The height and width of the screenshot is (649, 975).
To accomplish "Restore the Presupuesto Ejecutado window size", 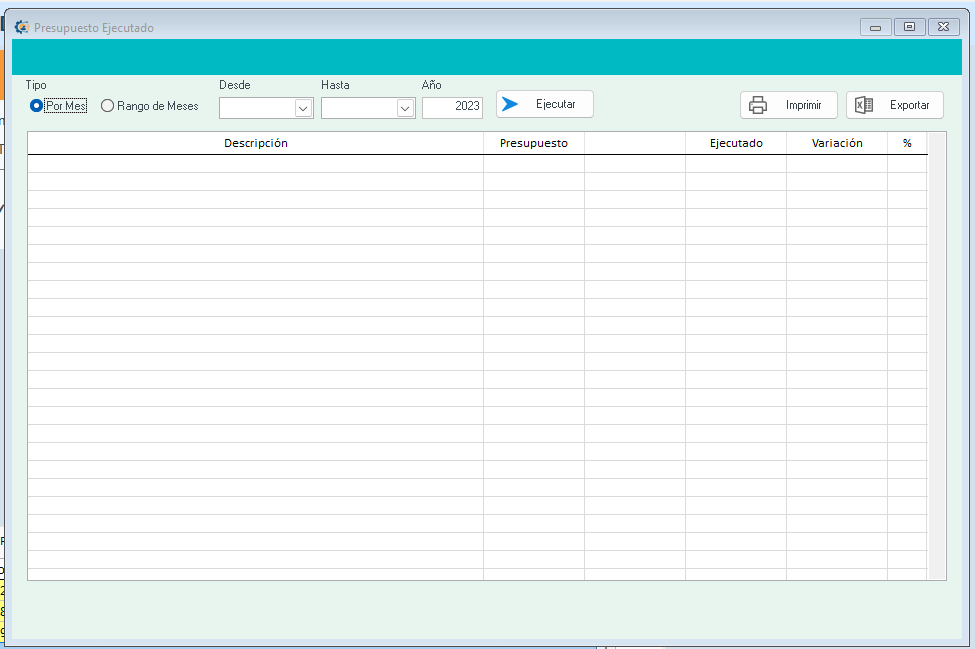I will pyautogui.click(x=909, y=28).
